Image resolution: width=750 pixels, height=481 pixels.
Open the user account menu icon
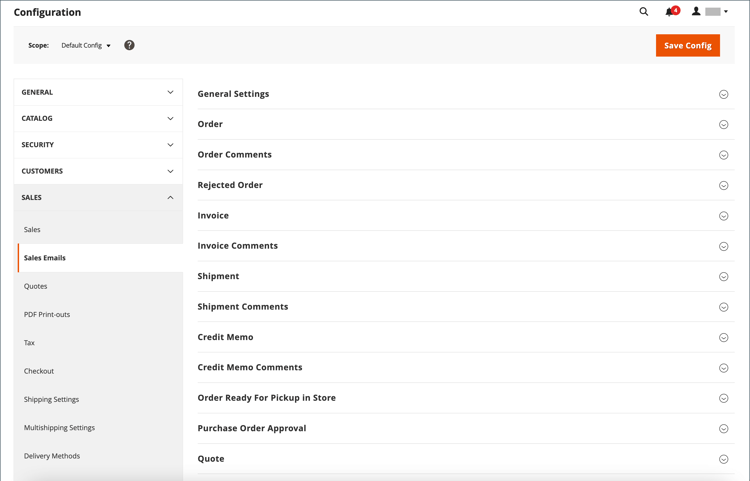(696, 12)
